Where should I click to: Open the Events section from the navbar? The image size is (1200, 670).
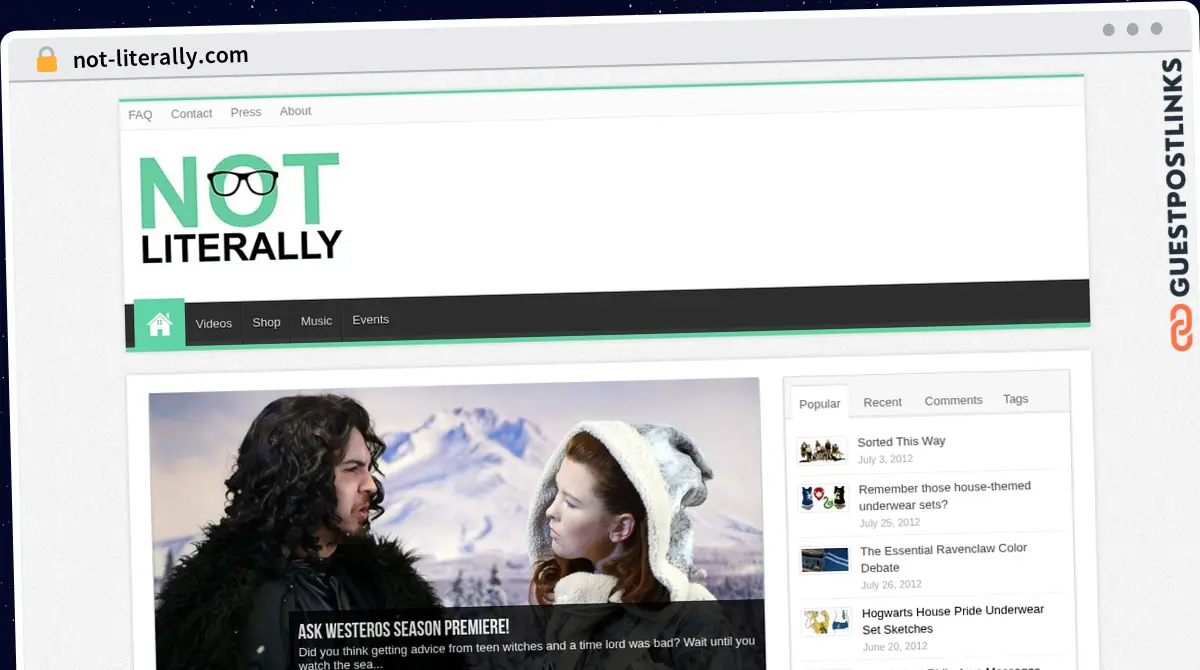(x=370, y=319)
